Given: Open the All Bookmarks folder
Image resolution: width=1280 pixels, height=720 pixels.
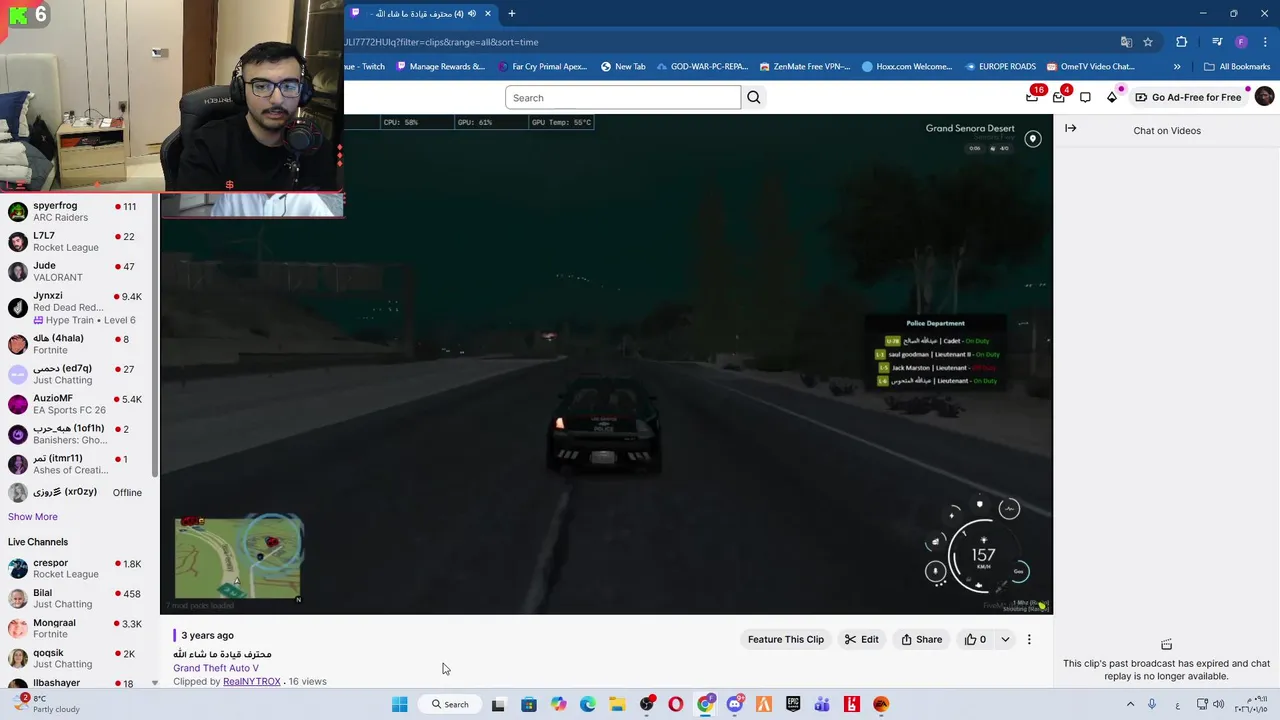Looking at the screenshot, I should click(x=1237, y=67).
